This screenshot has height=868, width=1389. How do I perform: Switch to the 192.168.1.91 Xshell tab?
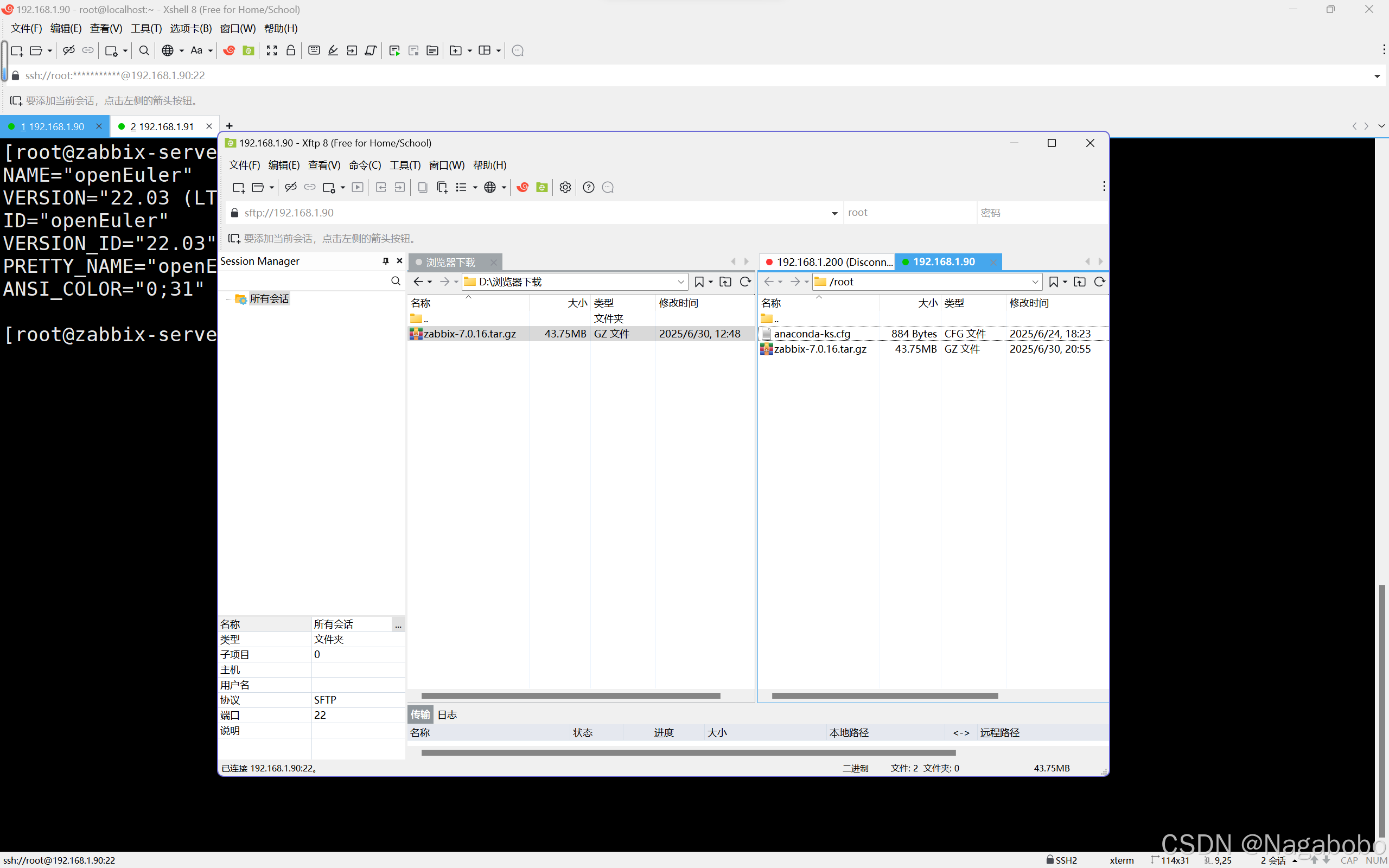point(162,126)
